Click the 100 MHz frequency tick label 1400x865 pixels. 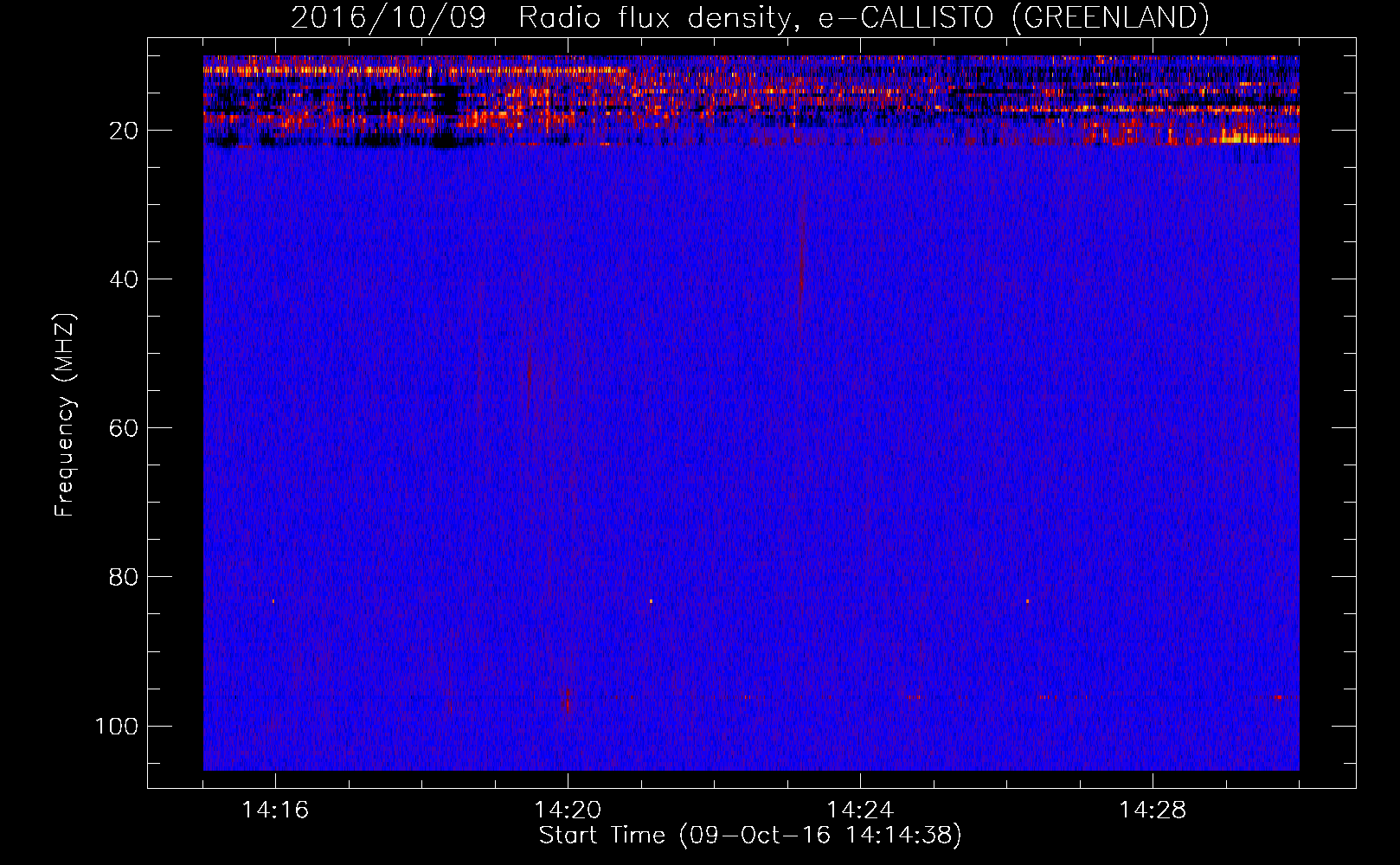click(x=117, y=726)
